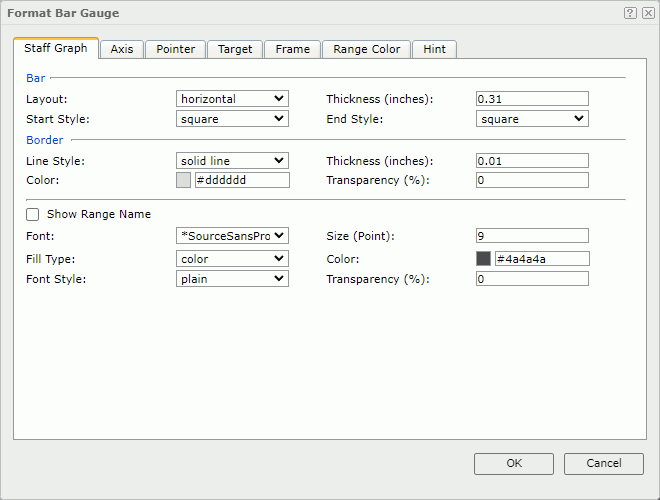The width and height of the screenshot is (660, 500).
Task: Open the Frame tab
Action: click(293, 49)
